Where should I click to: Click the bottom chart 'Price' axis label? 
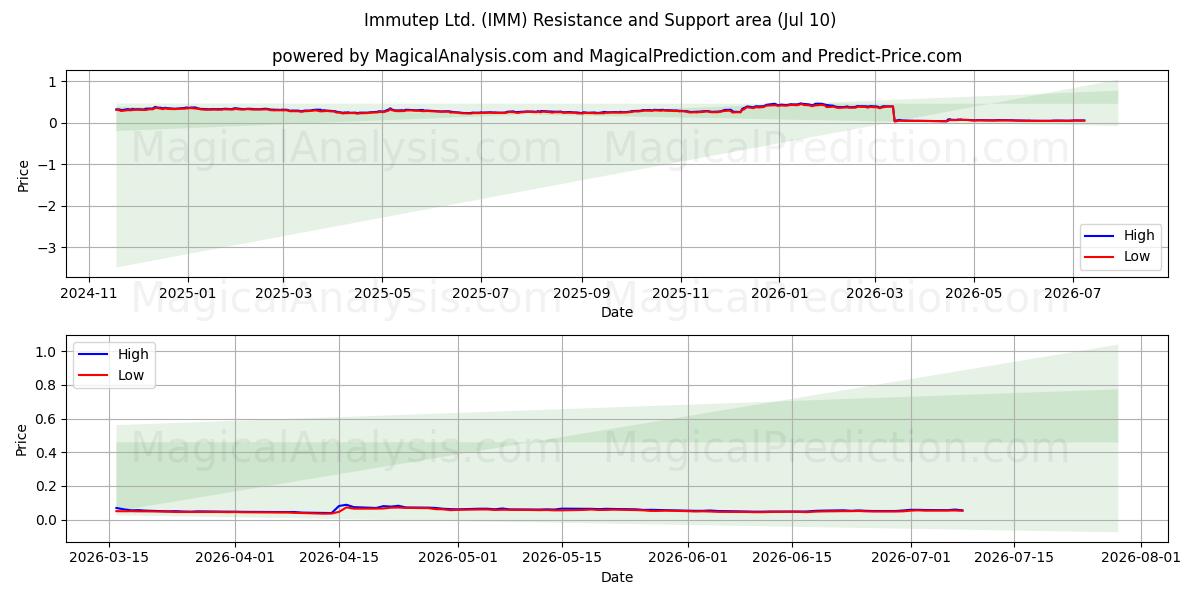coord(23,439)
